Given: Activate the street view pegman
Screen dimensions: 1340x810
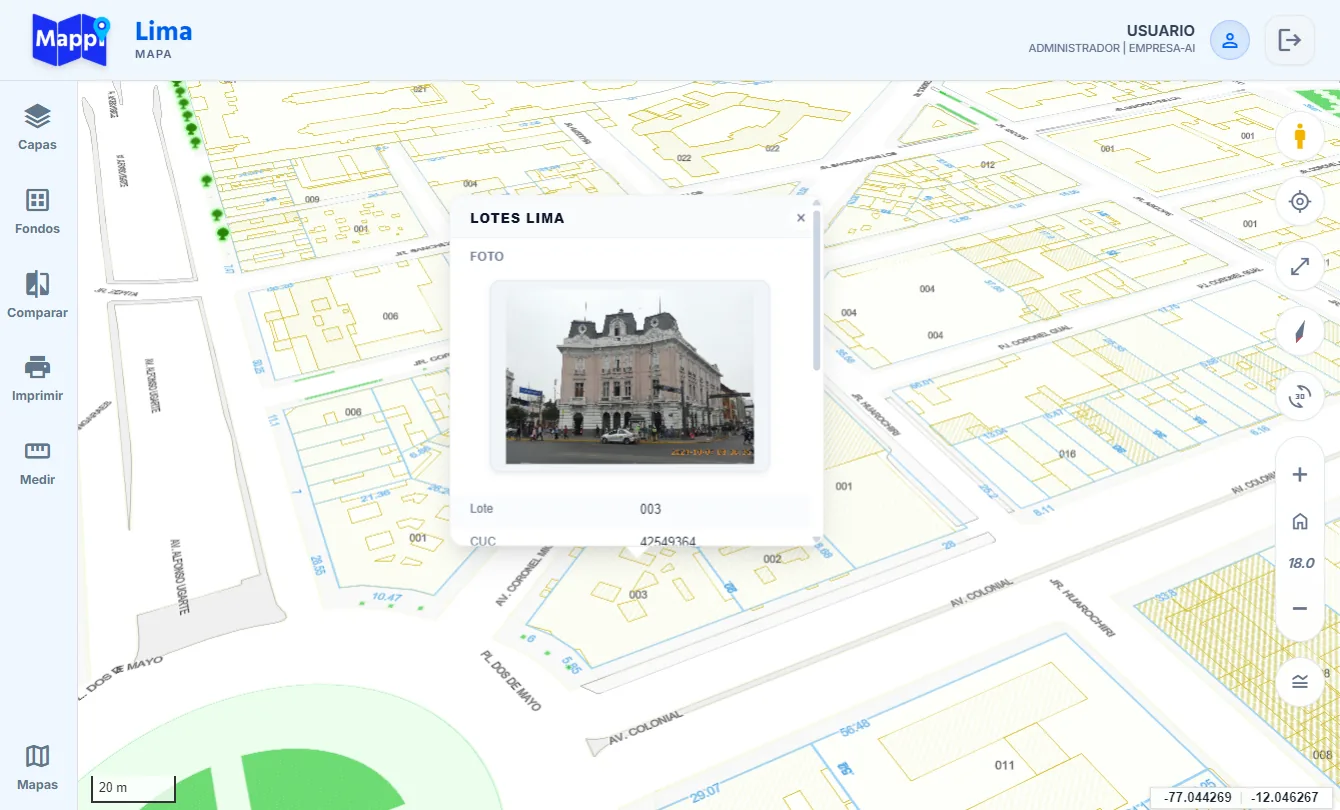Looking at the screenshot, I should (x=1300, y=136).
